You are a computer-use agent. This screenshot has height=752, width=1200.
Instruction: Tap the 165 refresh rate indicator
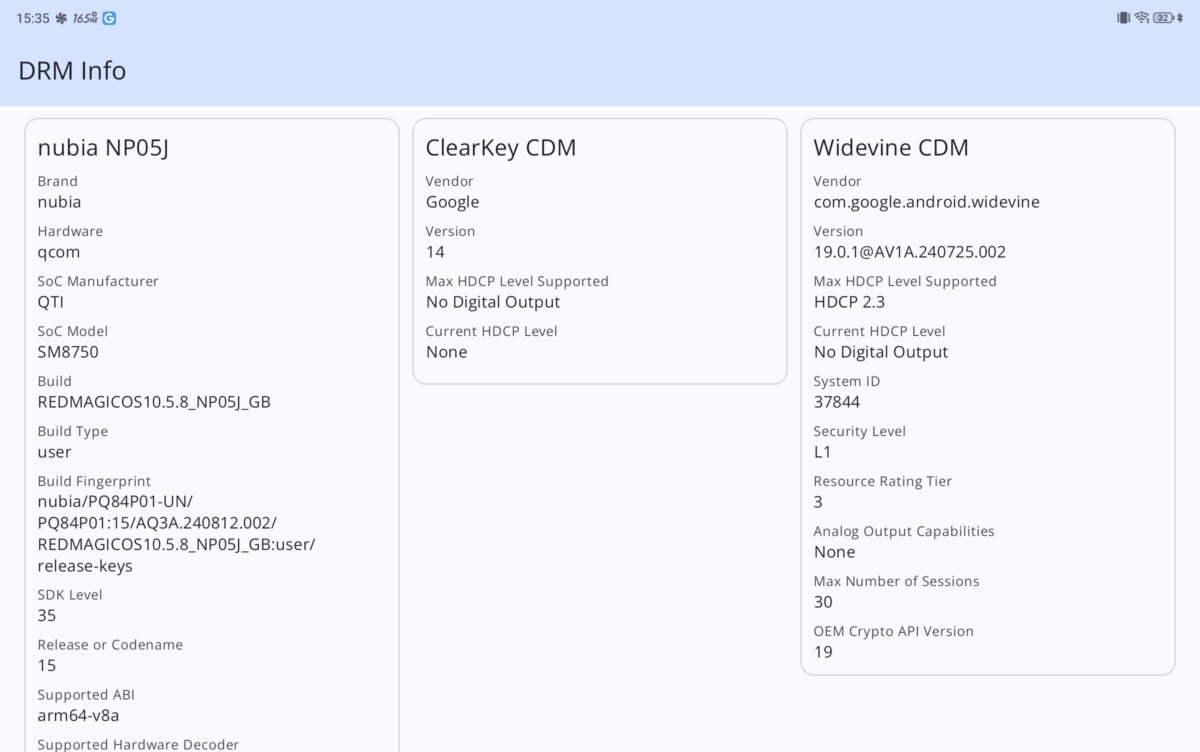[85, 18]
